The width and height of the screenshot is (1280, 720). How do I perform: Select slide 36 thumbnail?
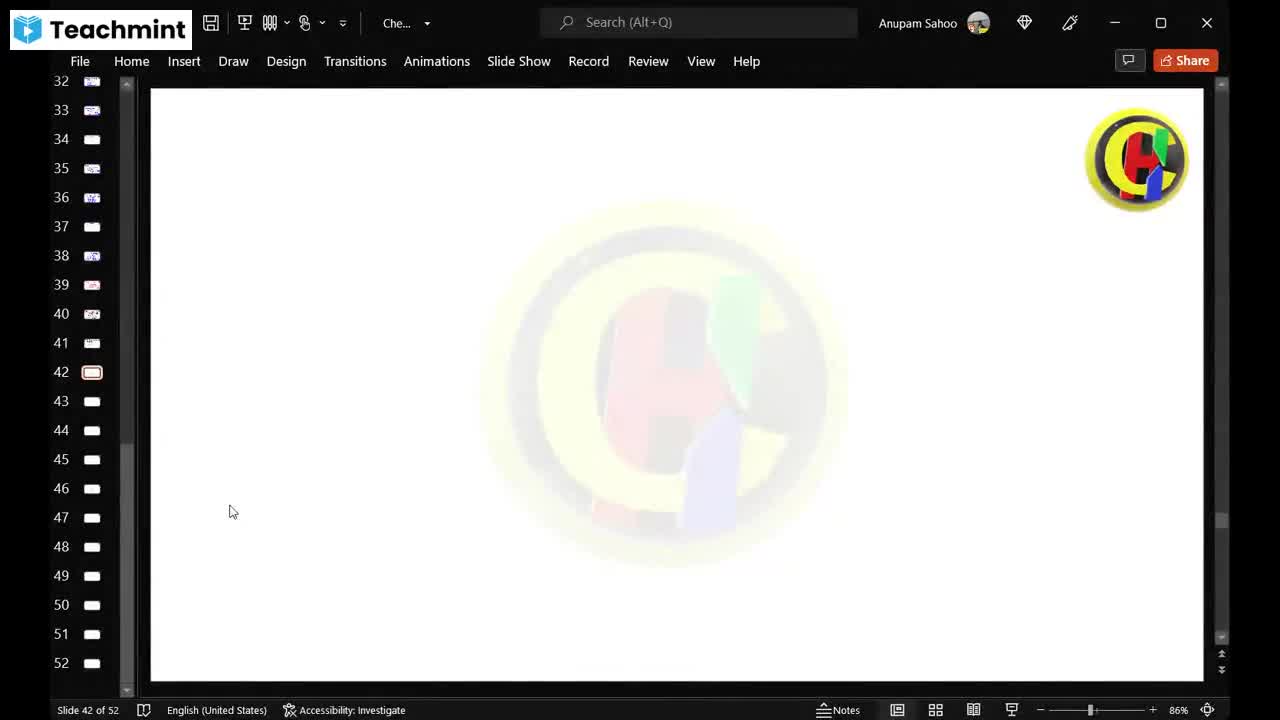92,198
